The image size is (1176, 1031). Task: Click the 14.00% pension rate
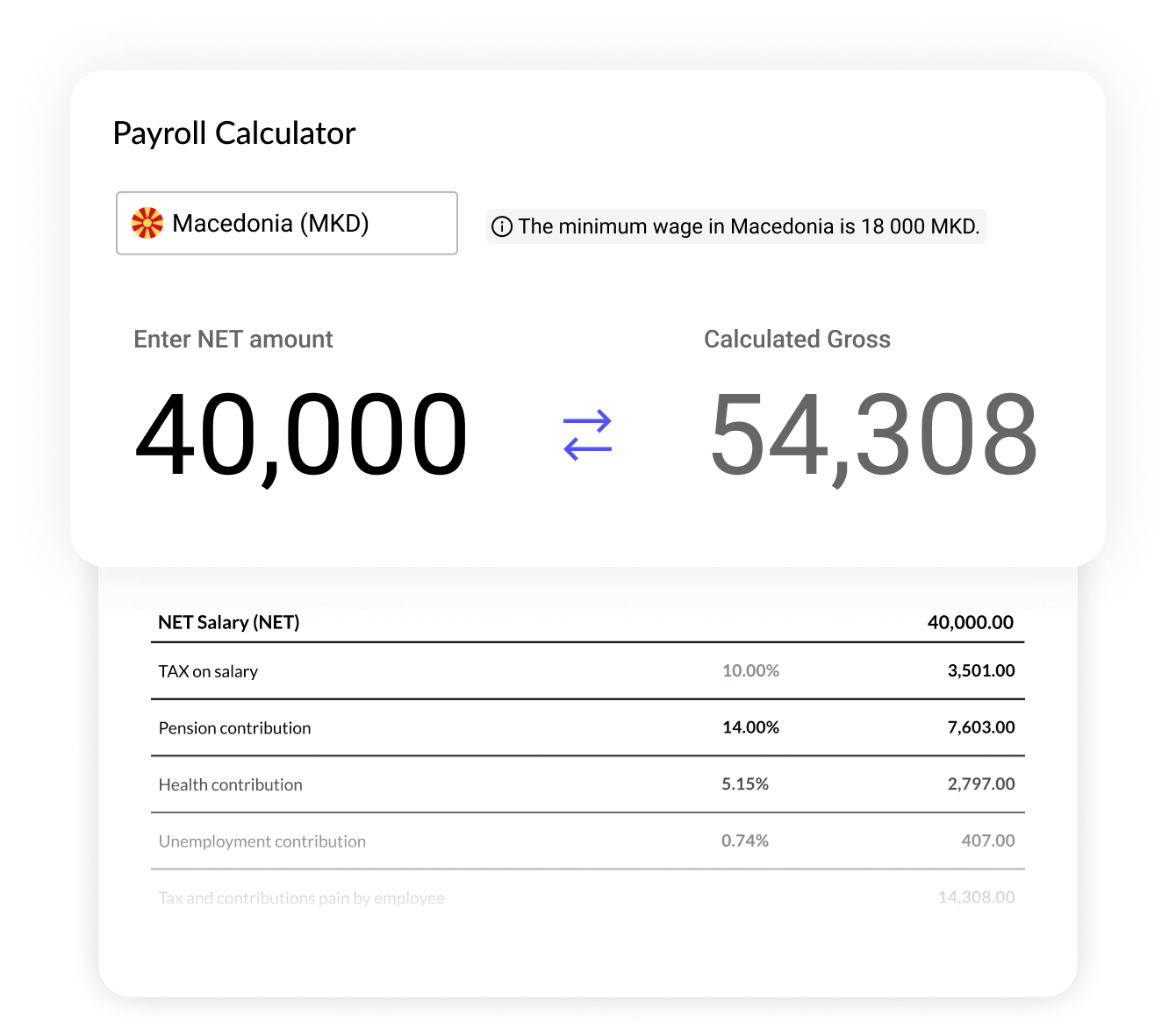point(750,727)
